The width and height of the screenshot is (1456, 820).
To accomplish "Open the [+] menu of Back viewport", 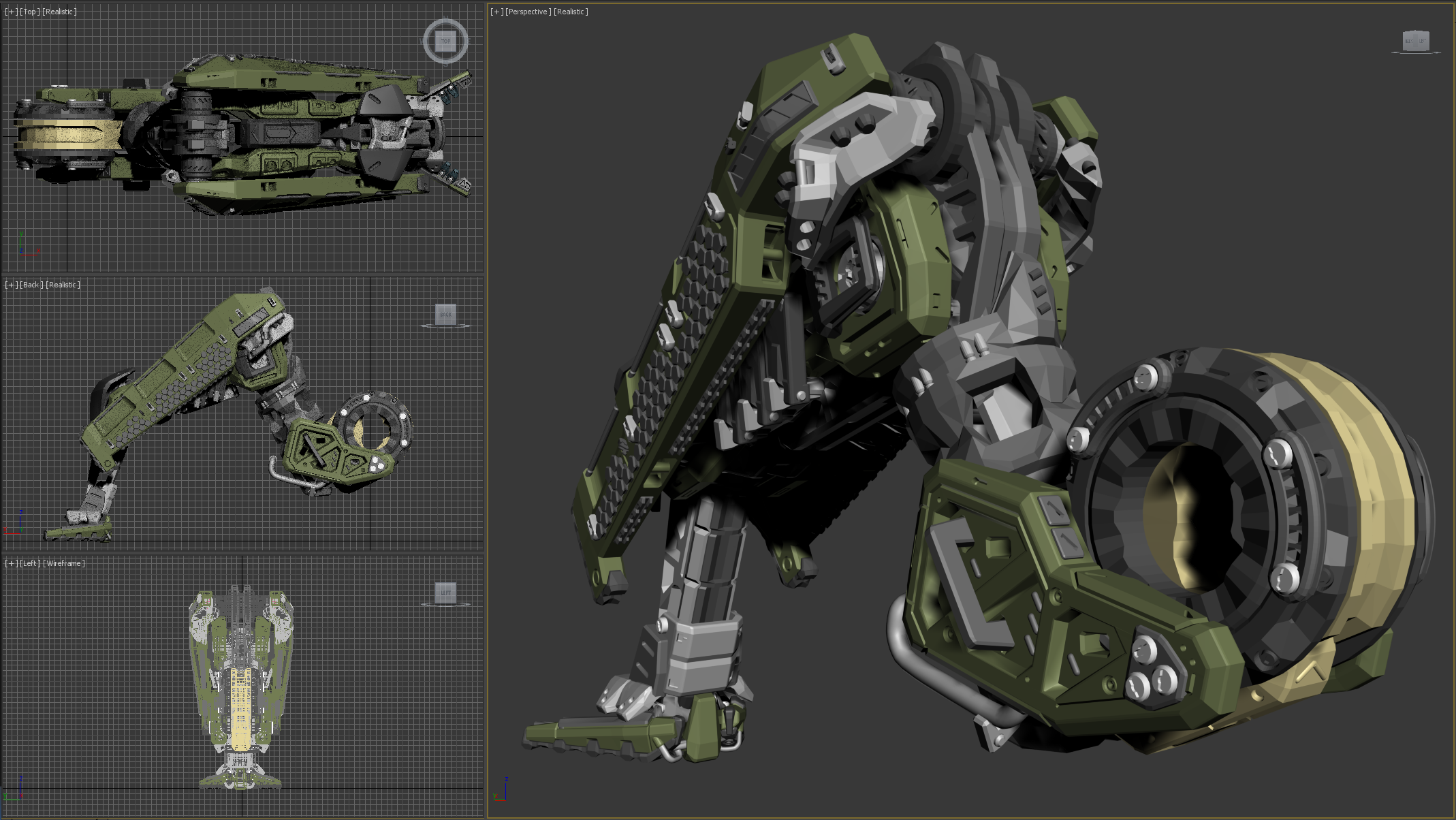I will (x=11, y=285).
